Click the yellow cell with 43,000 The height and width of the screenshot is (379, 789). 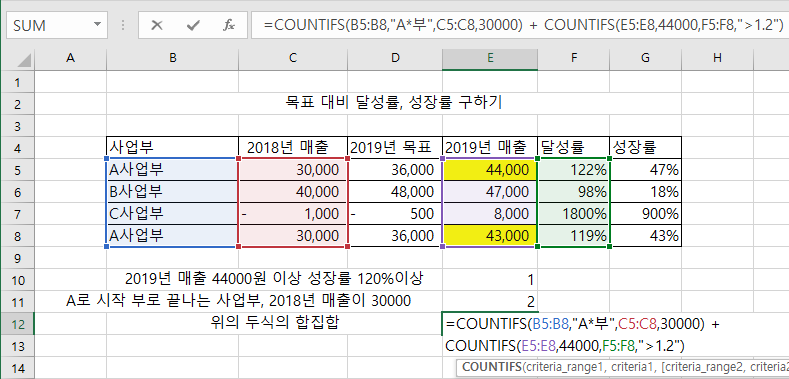click(490, 236)
